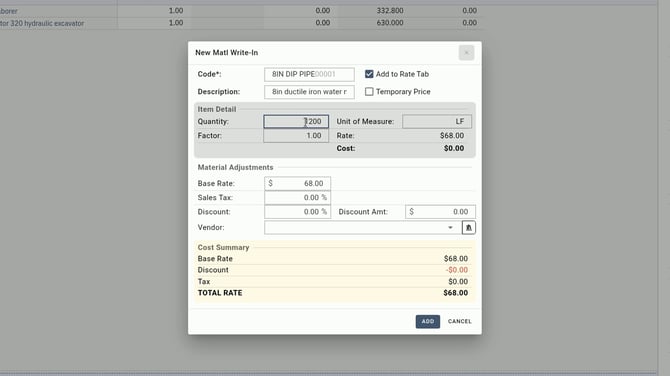The height and width of the screenshot is (376, 670).
Task: Click the Discount Amt field
Action: pyautogui.click(x=440, y=212)
